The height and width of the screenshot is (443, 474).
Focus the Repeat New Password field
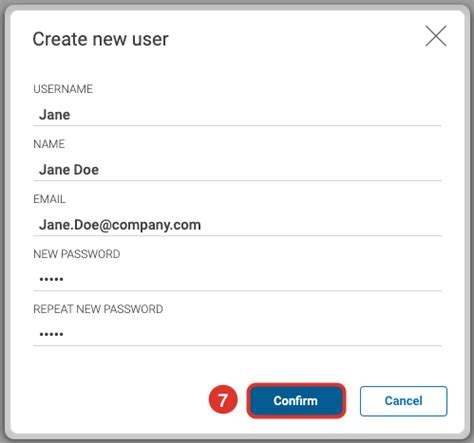[x=237, y=334]
